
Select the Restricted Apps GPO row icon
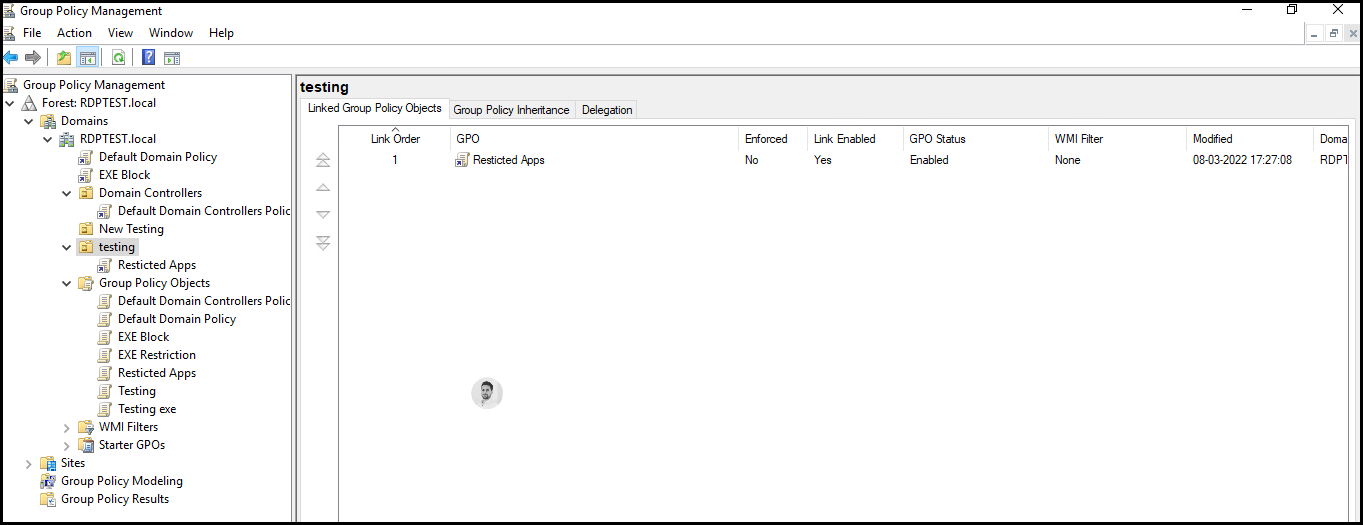(x=462, y=160)
